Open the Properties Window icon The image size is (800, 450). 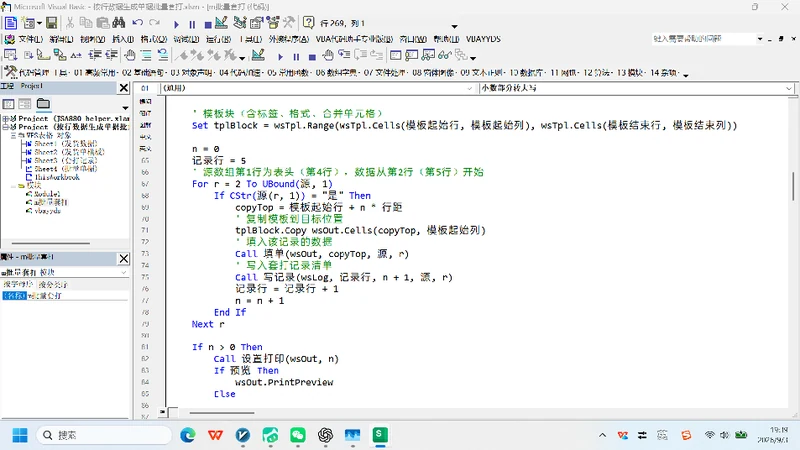click(x=256, y=23)
